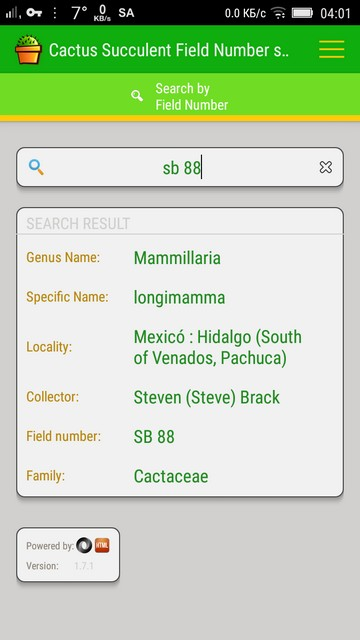360x640 pixels.
Task: Tap the Cactaceae family value
Action: pyautogui.click(x=171, y=476)
